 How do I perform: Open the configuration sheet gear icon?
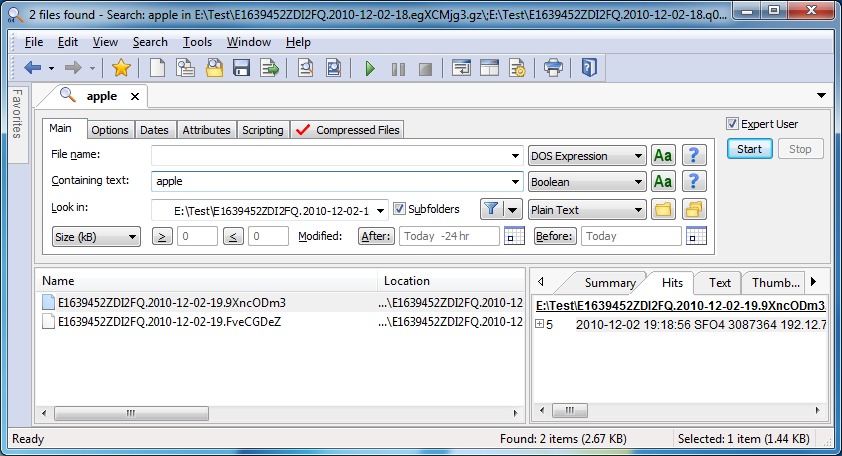click(517, 68)
